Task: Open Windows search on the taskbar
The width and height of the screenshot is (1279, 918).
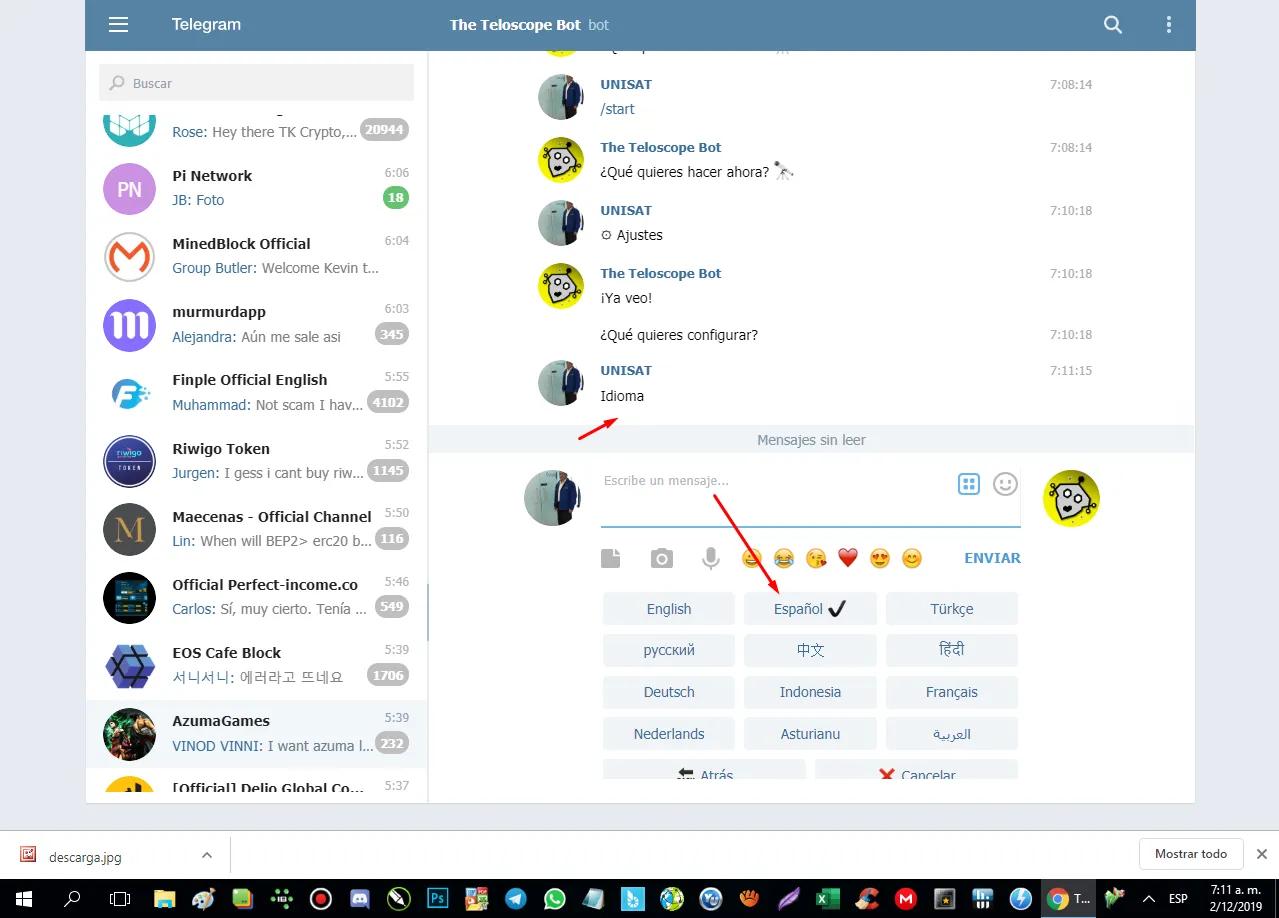Action: coord(72,898)
